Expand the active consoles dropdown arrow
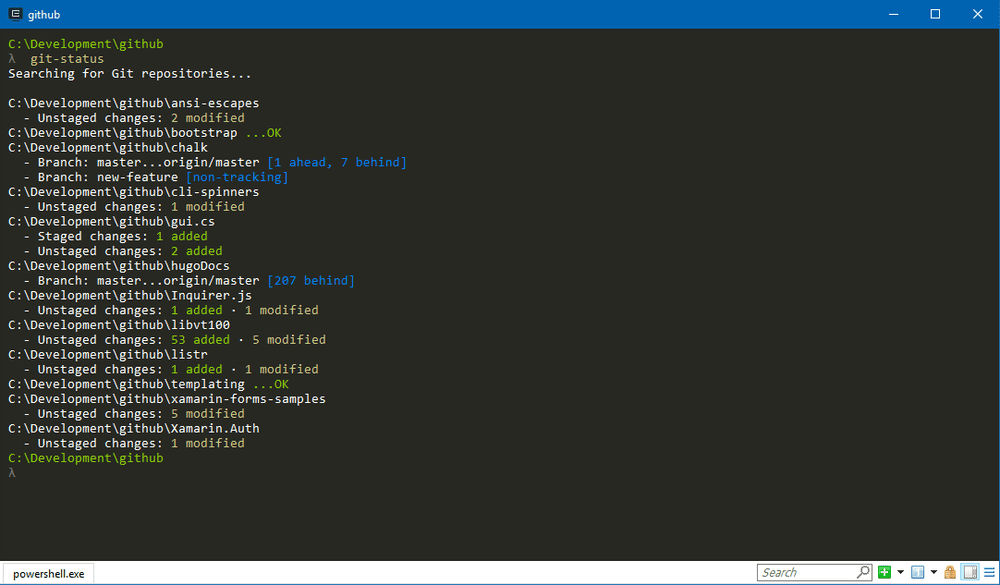This screenshot has height=585, width=1000. pyautogui.click(x=934, y=572)
